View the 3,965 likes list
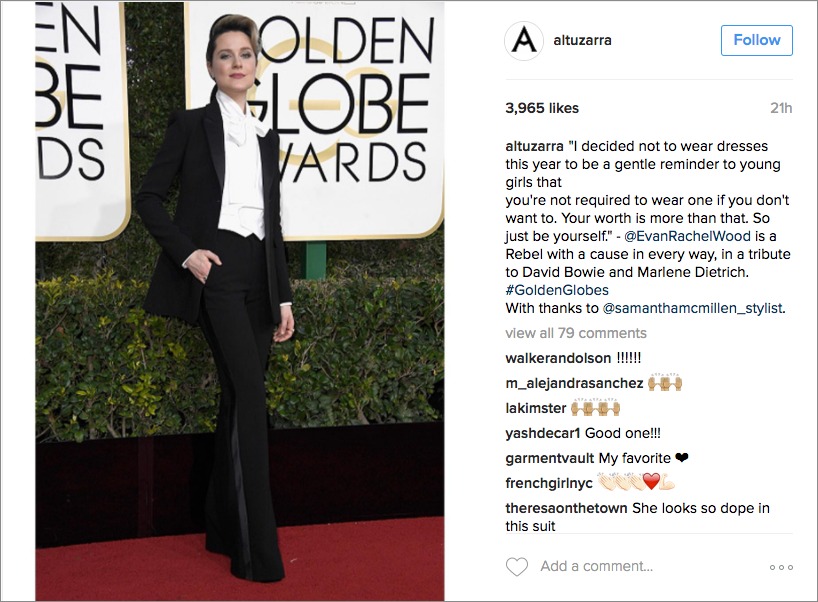 542,108
